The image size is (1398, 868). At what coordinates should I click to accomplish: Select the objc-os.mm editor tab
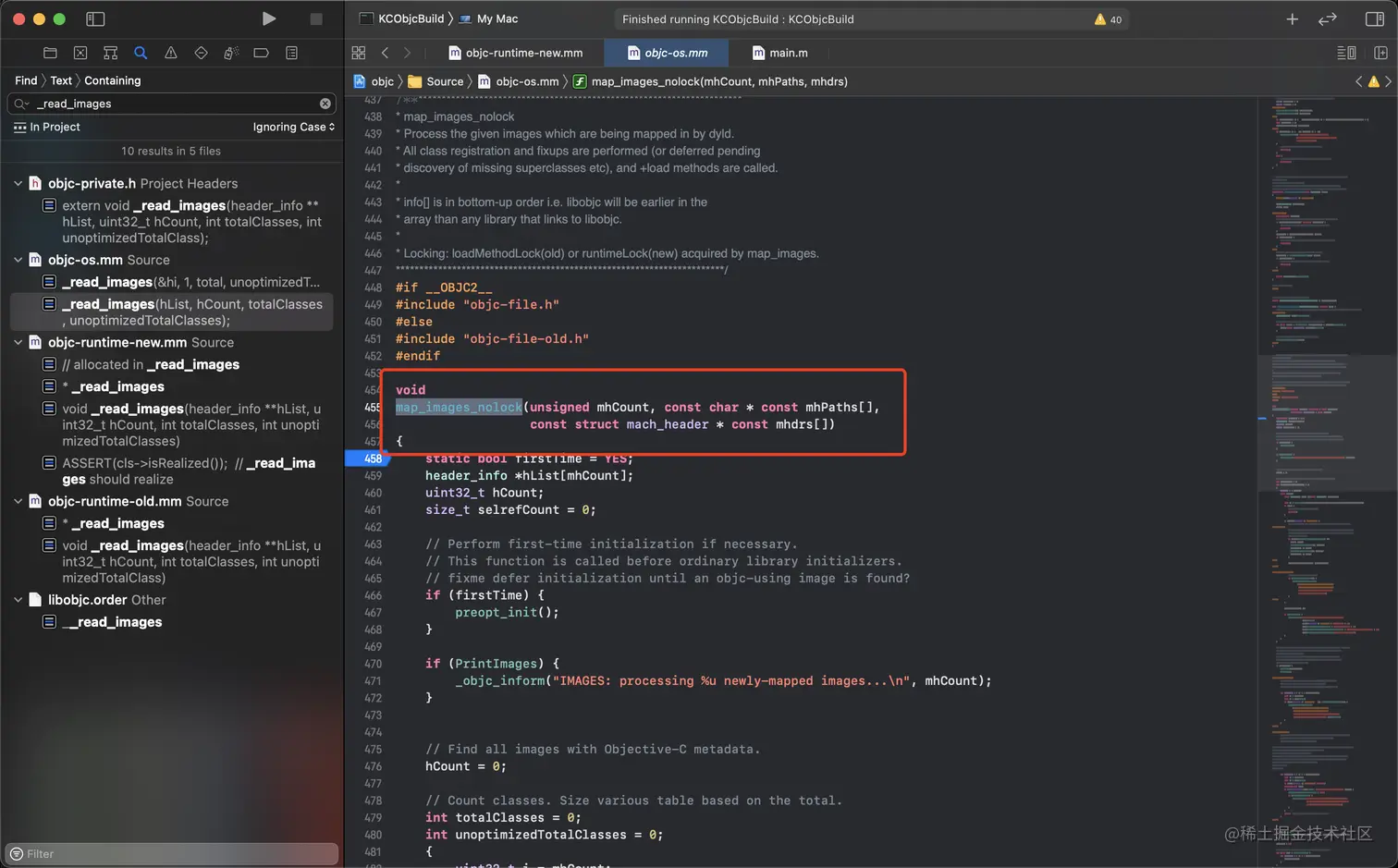pos(667,53)
